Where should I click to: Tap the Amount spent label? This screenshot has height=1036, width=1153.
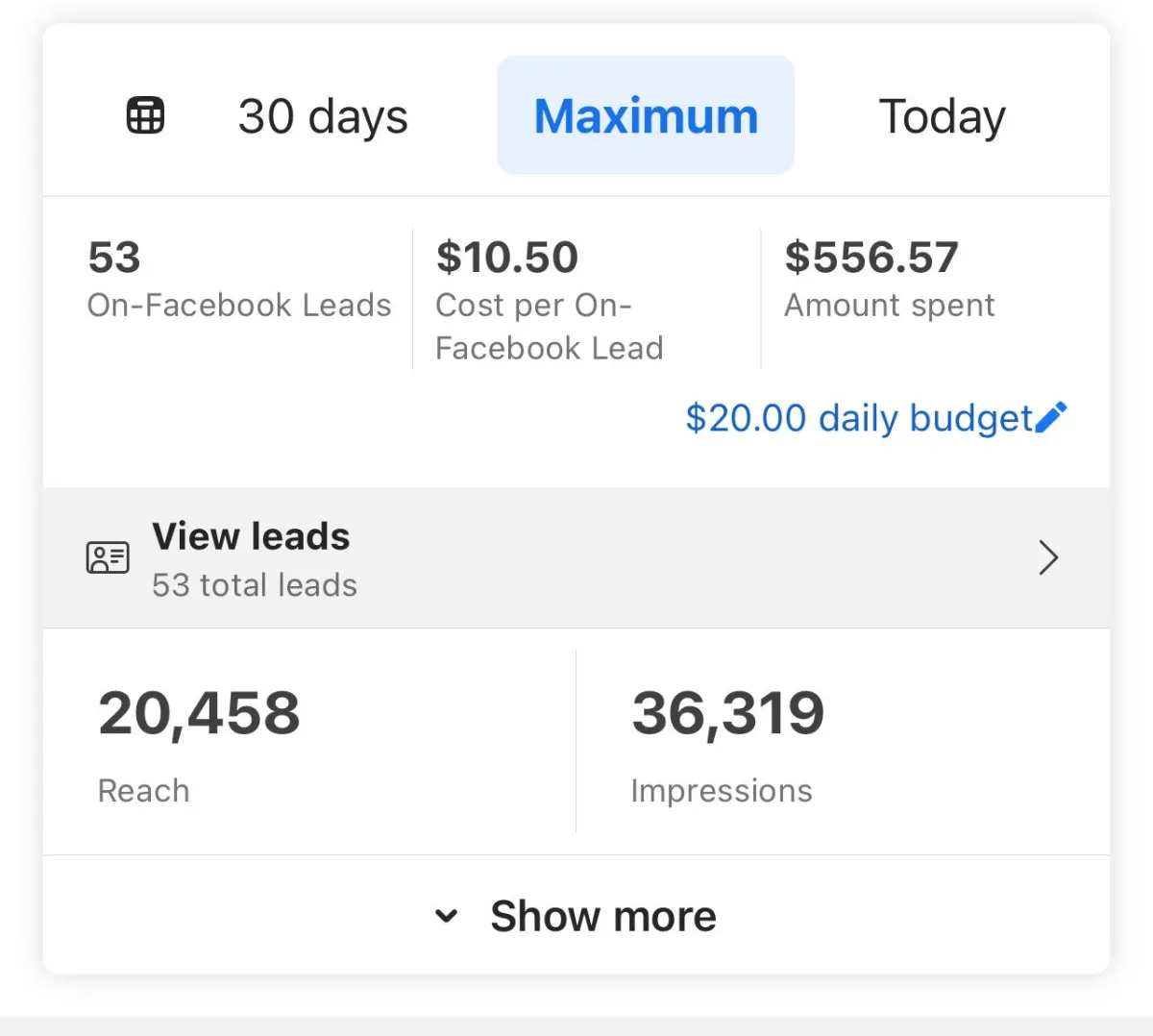[890, 306]
